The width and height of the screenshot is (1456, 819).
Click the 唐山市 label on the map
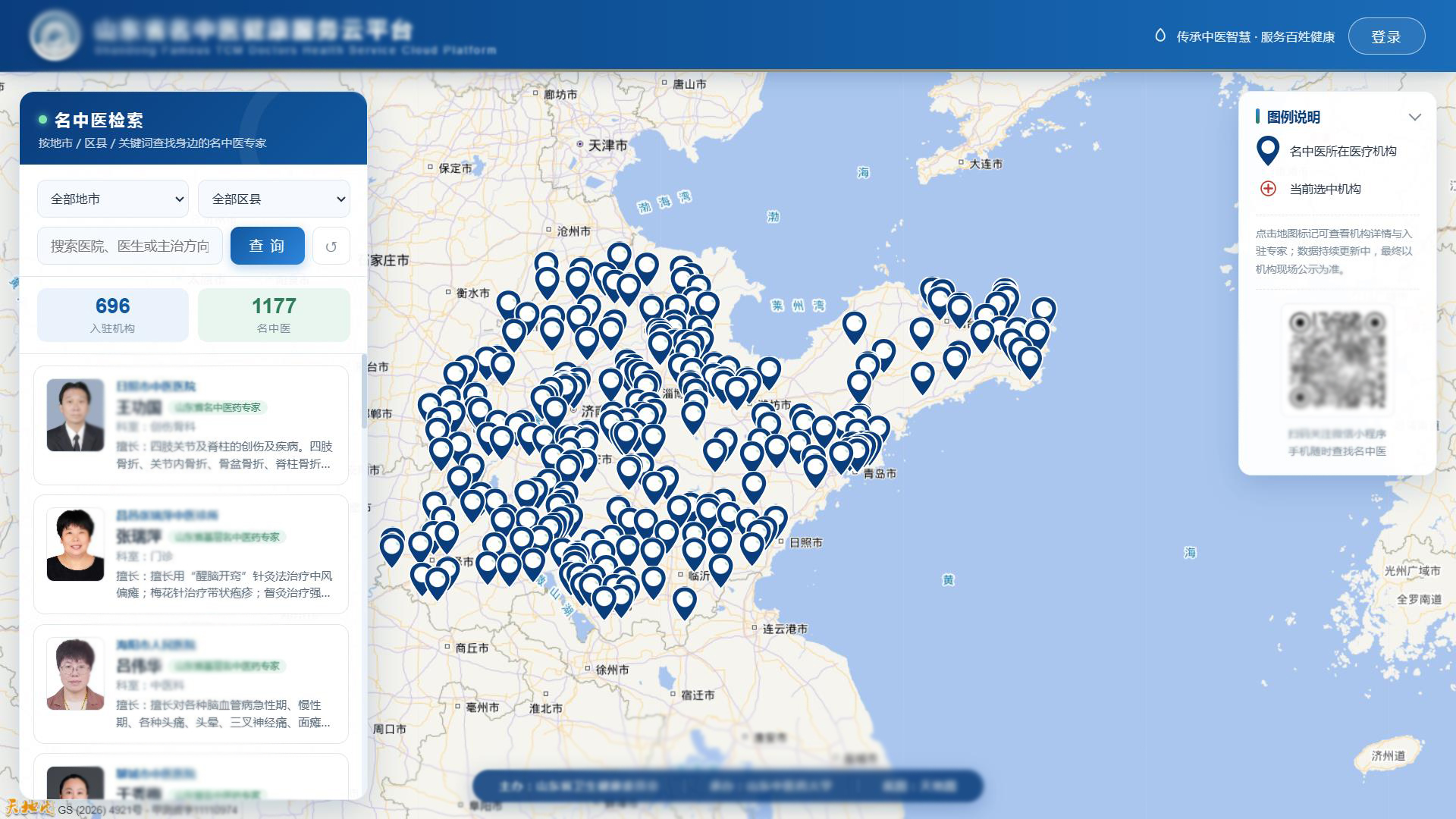click(689, 84)
